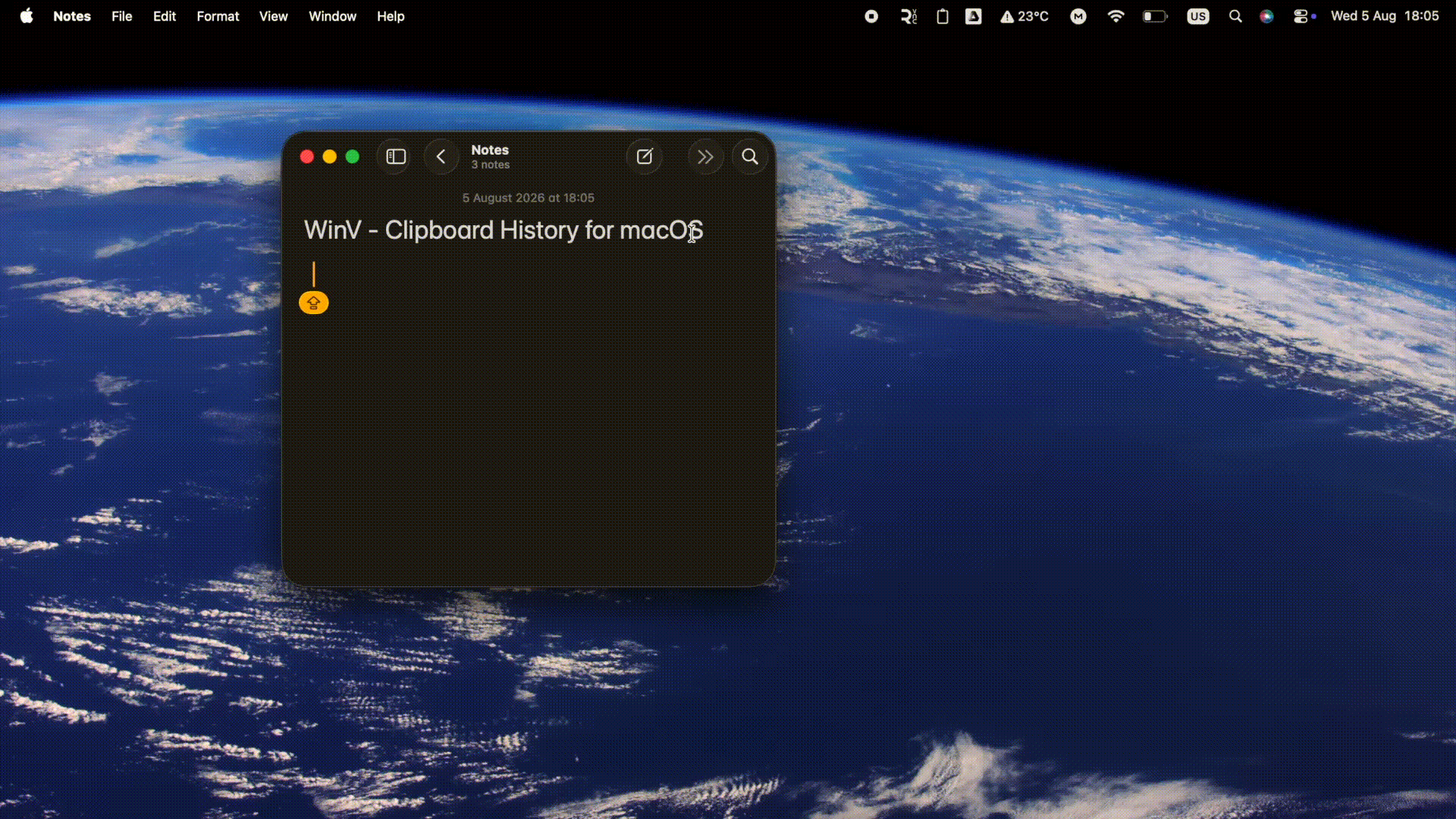Open the Help menu
The height and width of the screenshot is (819, 1456).
(x=391, y=16)
